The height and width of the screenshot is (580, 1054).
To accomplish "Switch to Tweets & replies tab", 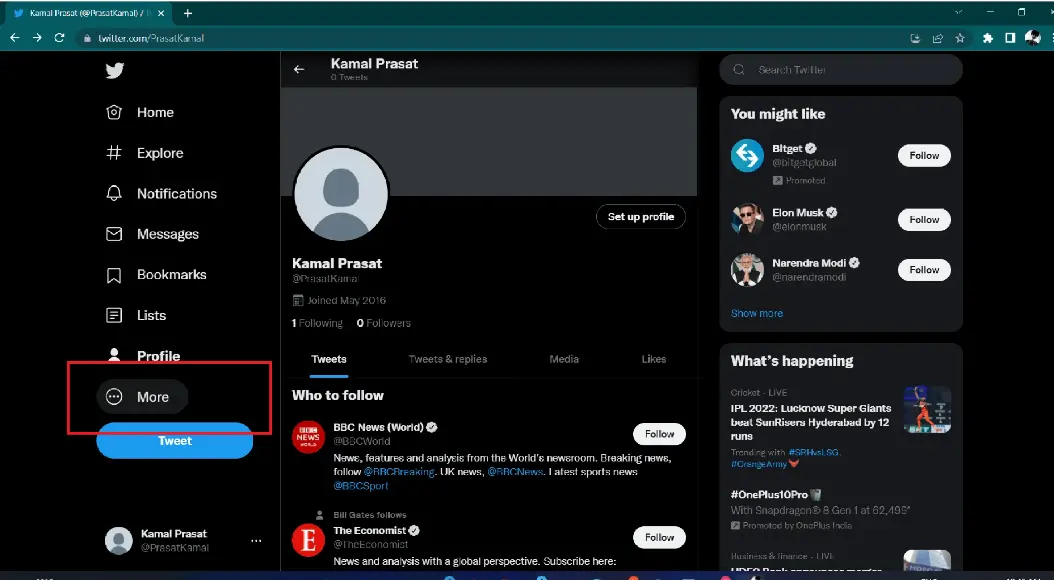I will coord(448,360).
